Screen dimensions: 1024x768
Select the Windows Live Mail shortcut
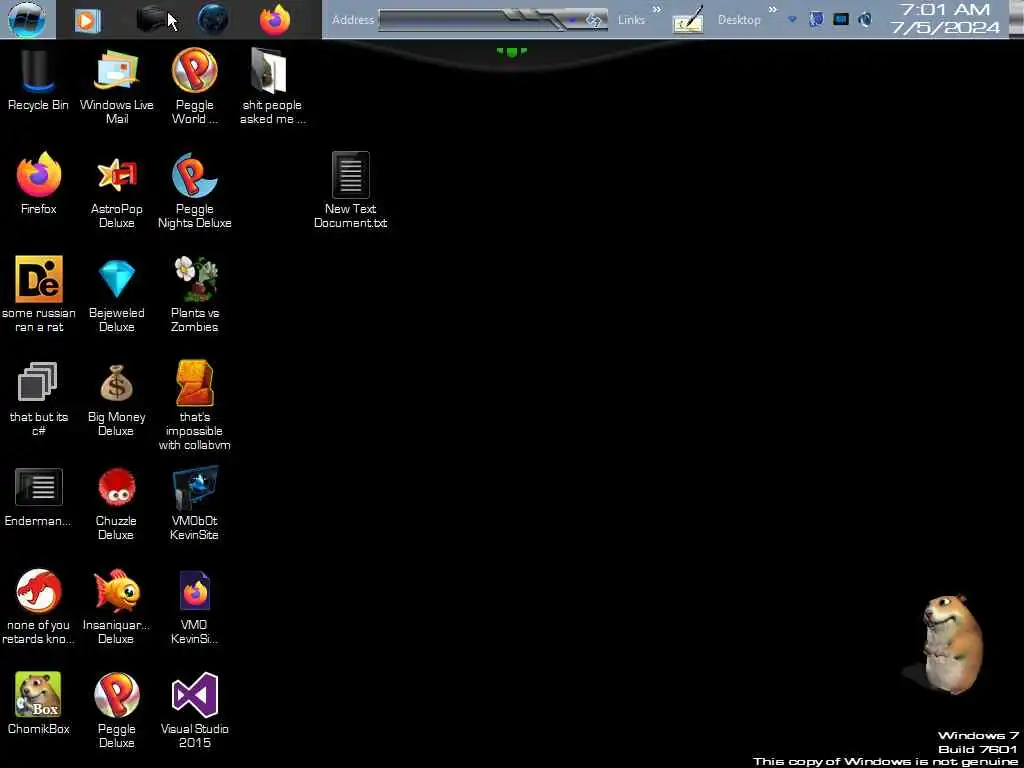117,86
